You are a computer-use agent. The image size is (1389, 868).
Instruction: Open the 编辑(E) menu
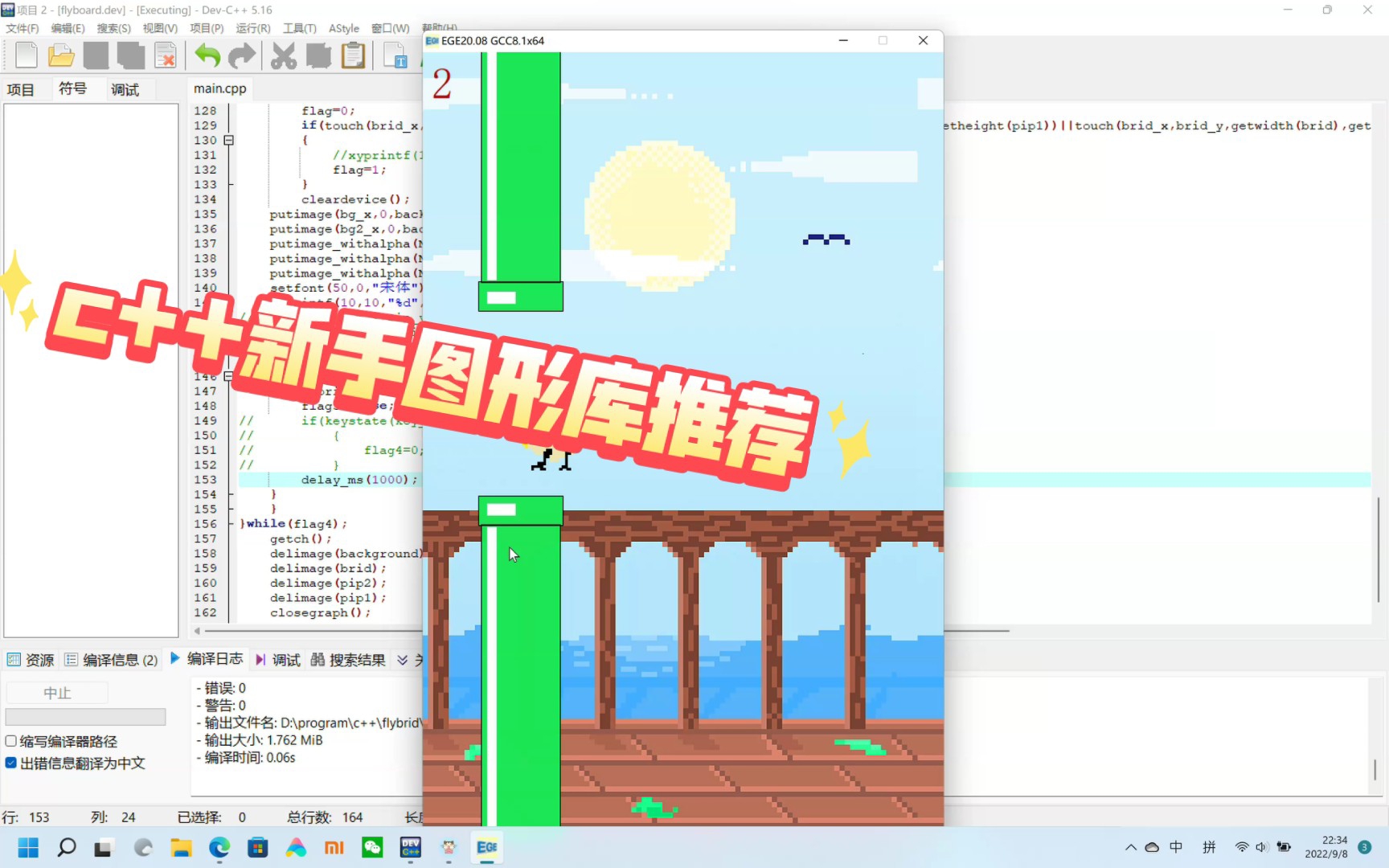(68, 28)
